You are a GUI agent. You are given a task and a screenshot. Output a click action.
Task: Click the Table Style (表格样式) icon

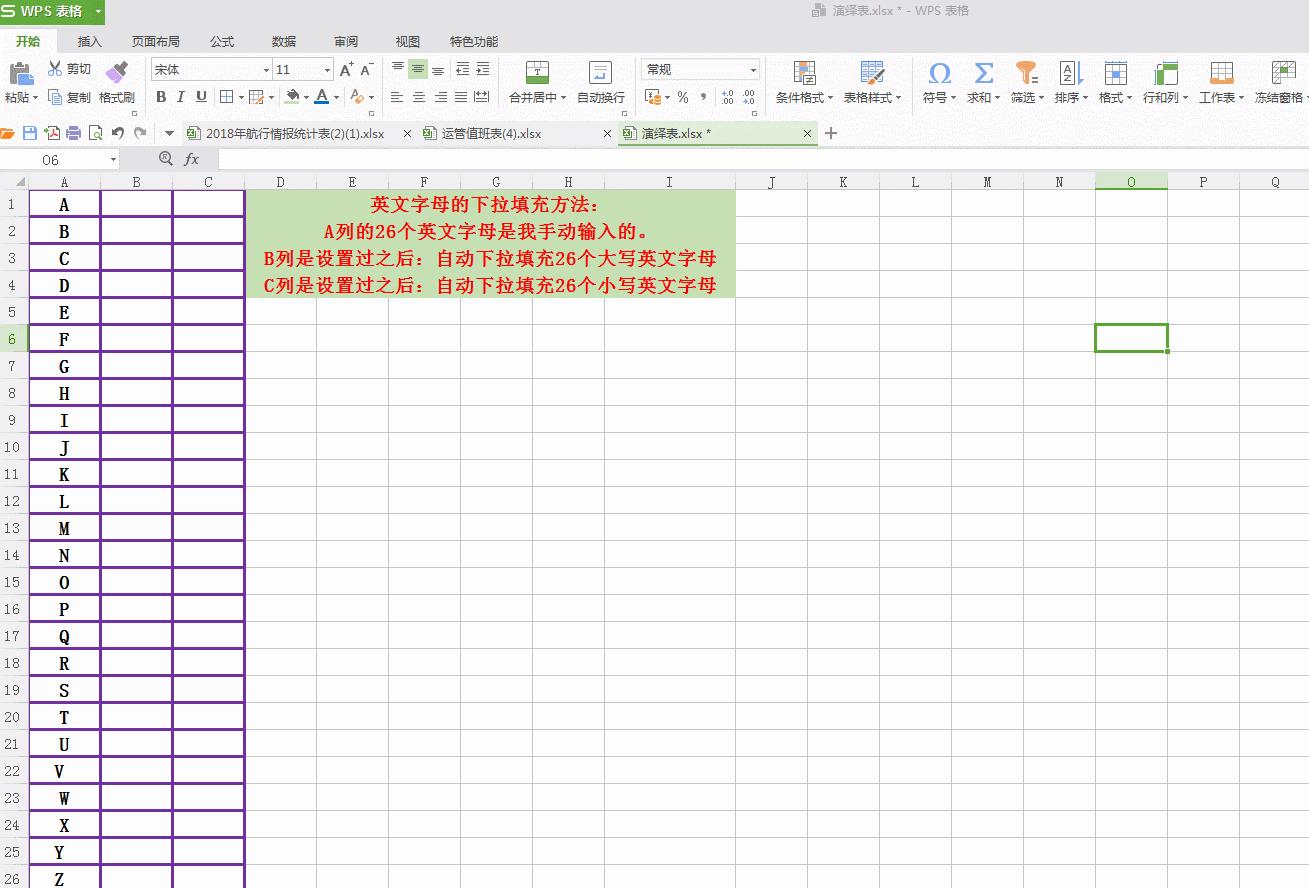872,72
